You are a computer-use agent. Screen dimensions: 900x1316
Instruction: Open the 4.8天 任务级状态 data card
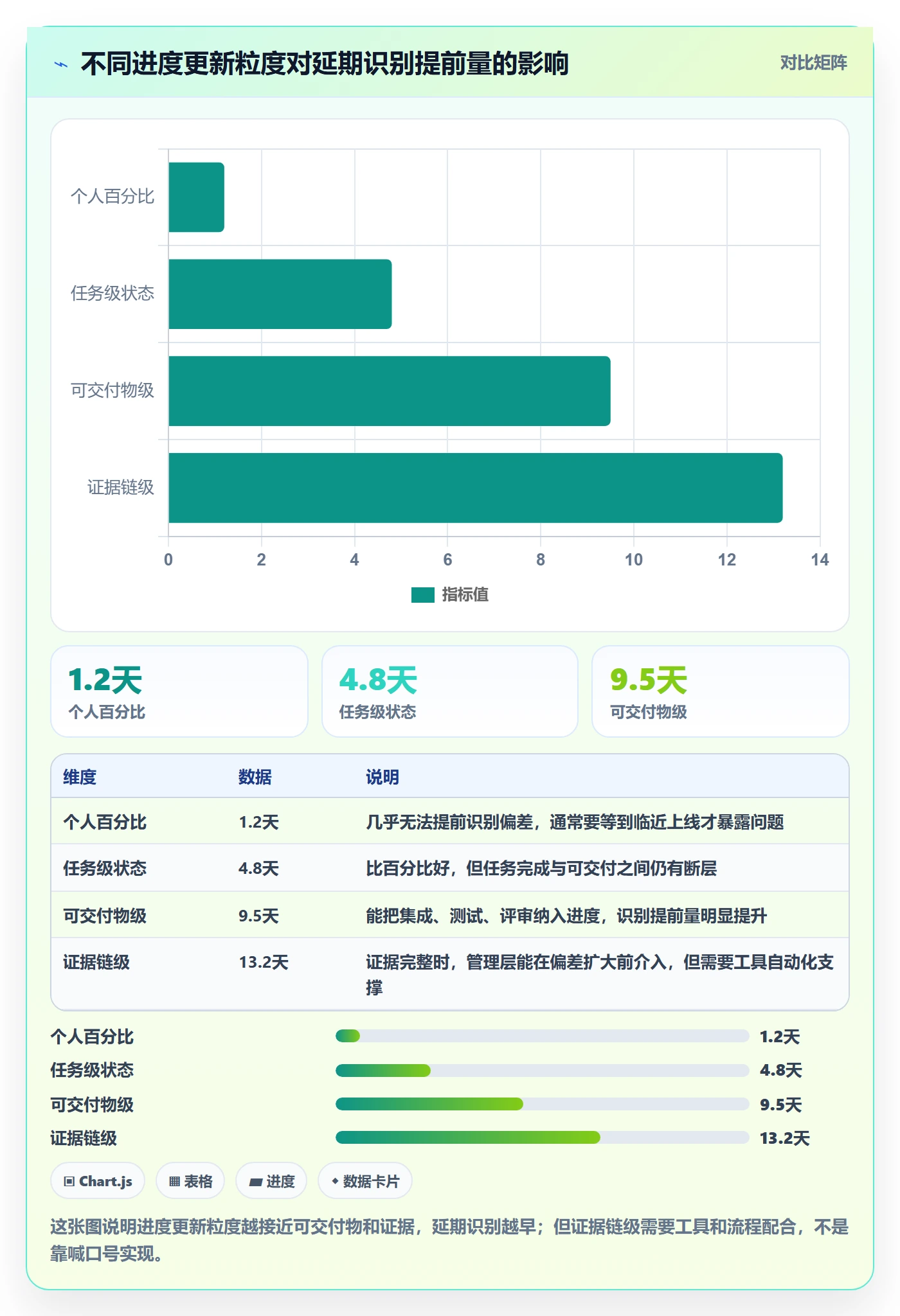click(450, 691)
